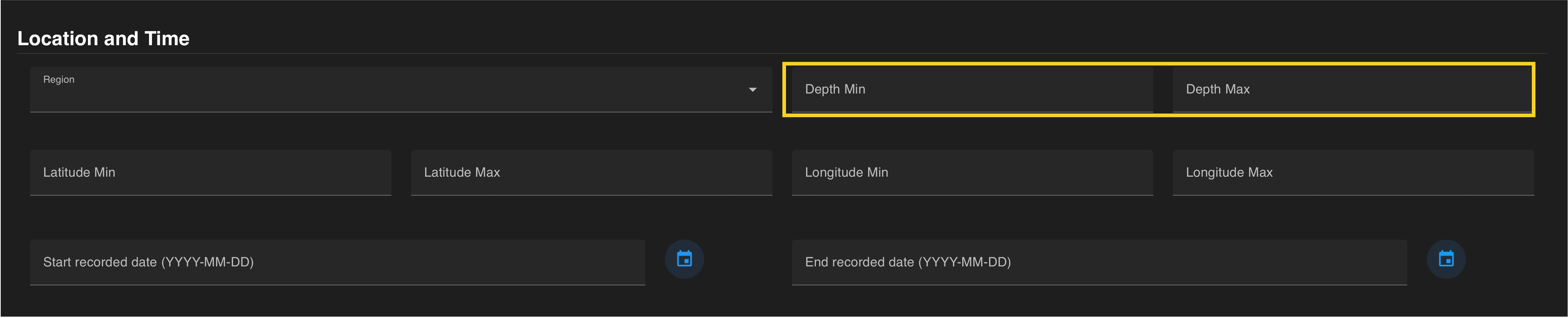
Task: Click the 'End recorded date (YYYY-MM-DD)' label
Action: click(908, 262)
